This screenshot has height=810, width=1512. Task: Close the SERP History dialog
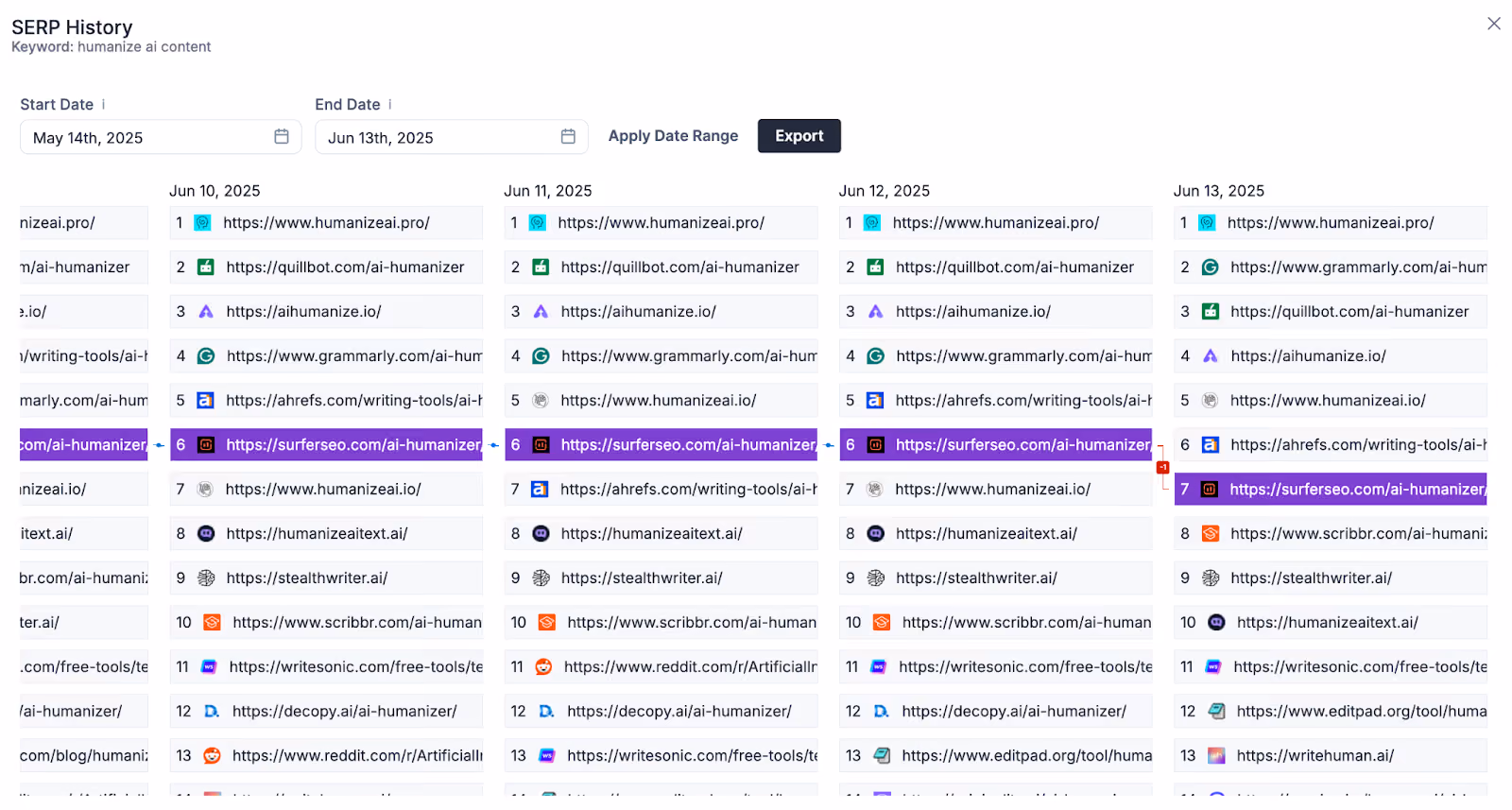coord(1494,24)
